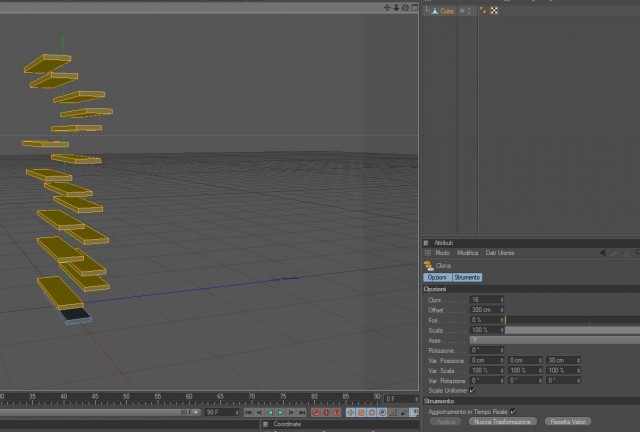Click the Cloni field spinner arrows
Viewport: 640px width, 432px height.
[502, 300]
